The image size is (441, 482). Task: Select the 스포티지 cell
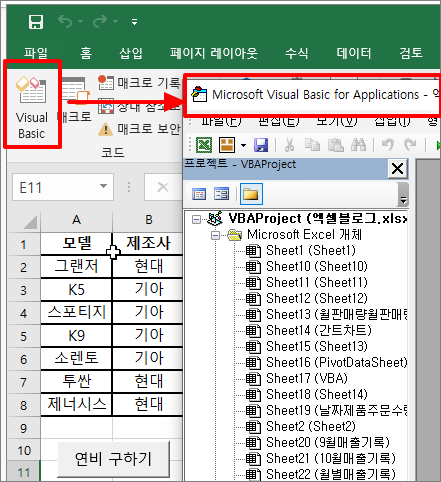[x=76, y=313]
